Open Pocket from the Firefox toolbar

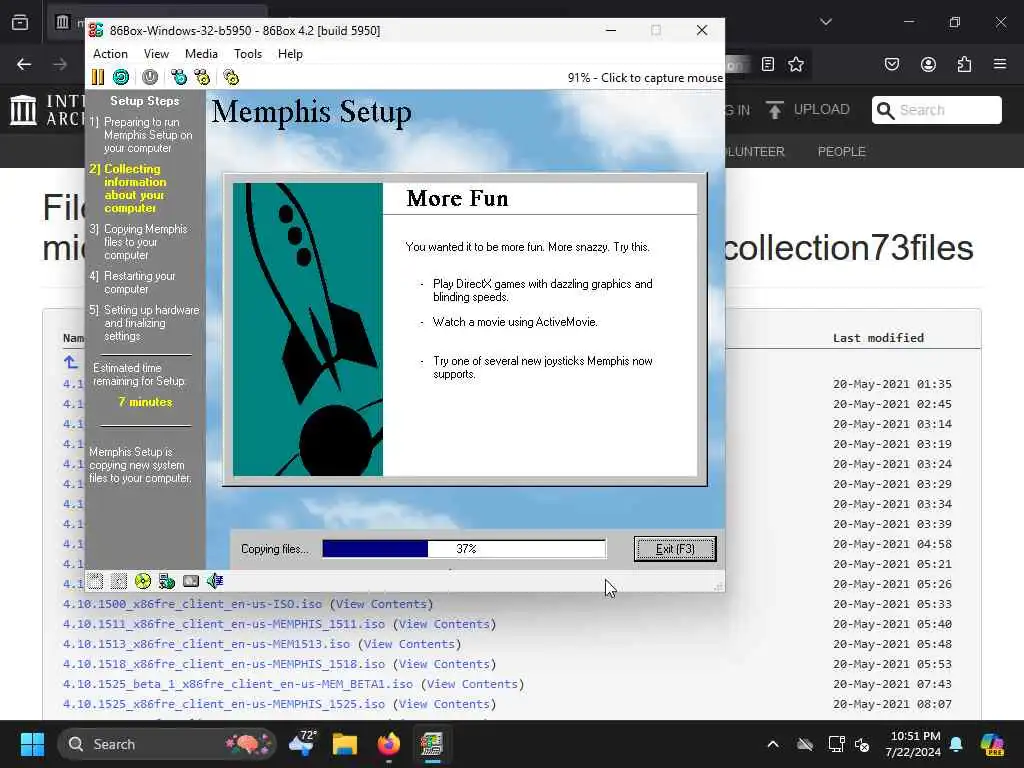[891, 64]
